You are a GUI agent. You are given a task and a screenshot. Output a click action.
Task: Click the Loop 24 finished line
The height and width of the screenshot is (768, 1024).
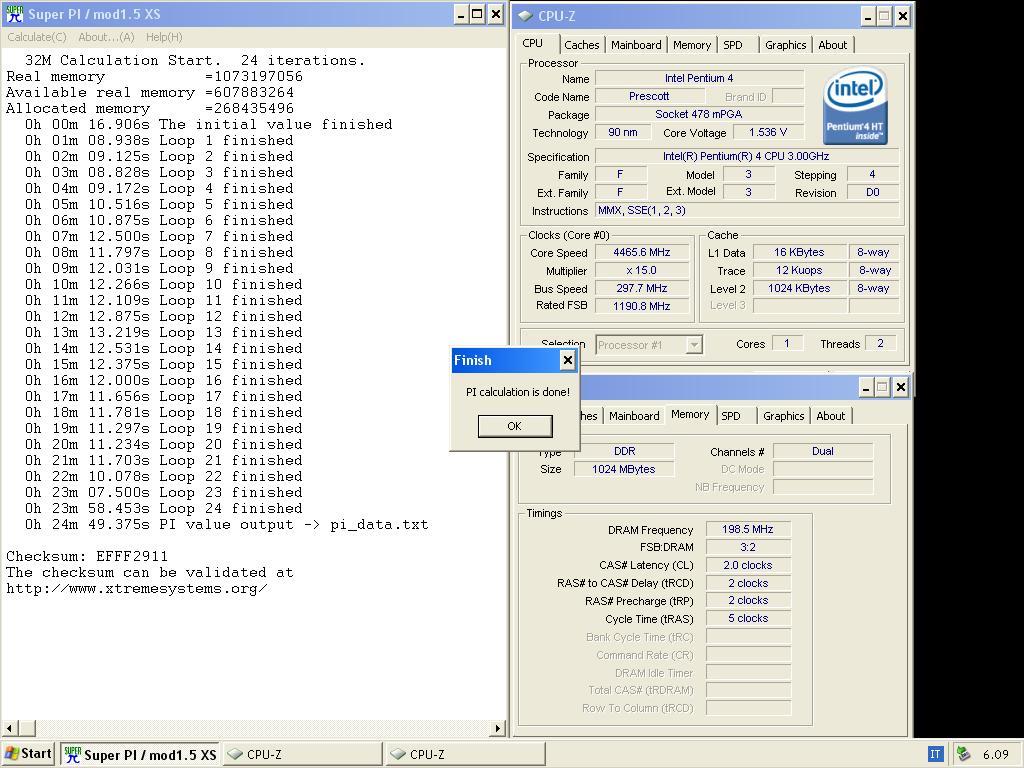[163, 508]
